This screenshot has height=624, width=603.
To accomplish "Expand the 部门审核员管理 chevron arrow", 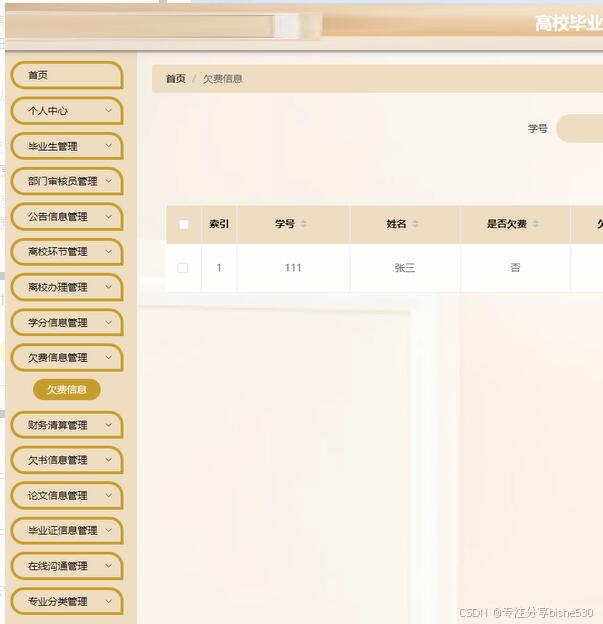I will (x=108, y=181).
